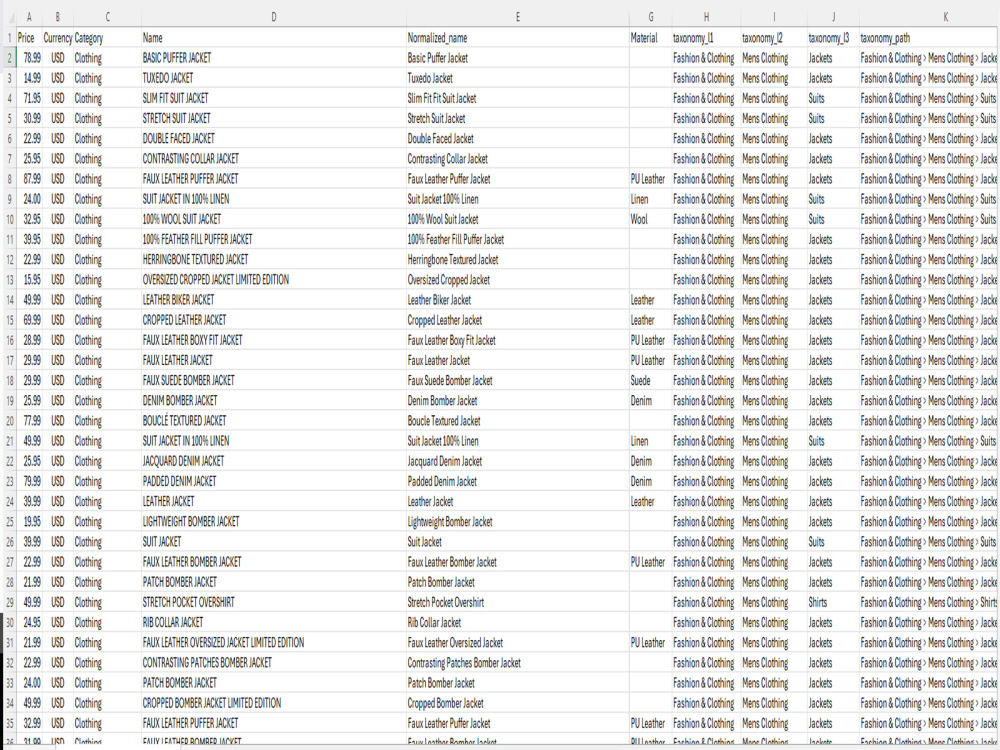Select the 'BASIC PUFFER JACKET' name cell
Image resolution: width=1000 pixels, height=750 pixels.
274,58
